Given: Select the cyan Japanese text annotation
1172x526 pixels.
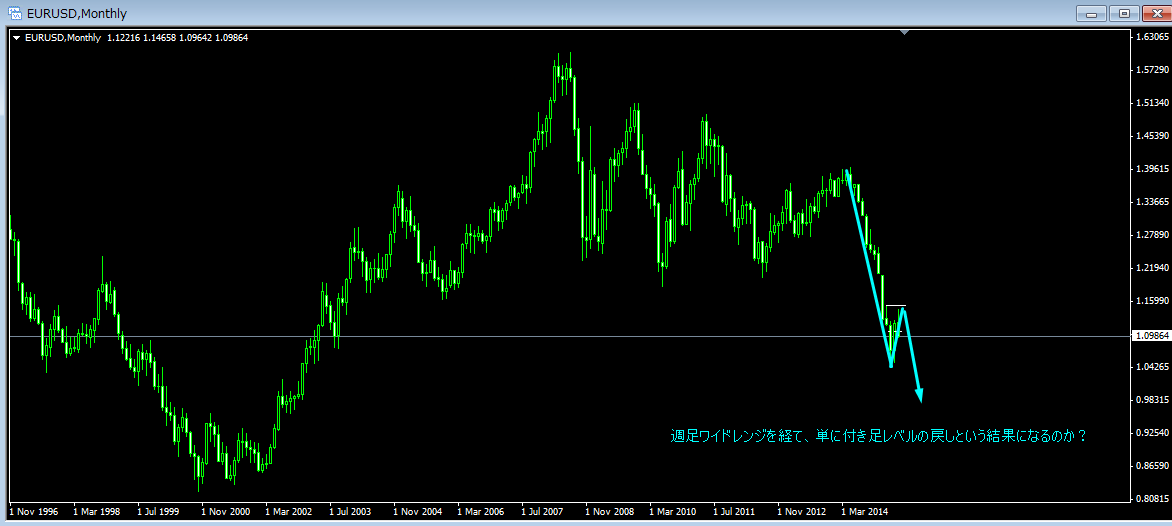Looking at the screenshot, I should click(878, 436).
